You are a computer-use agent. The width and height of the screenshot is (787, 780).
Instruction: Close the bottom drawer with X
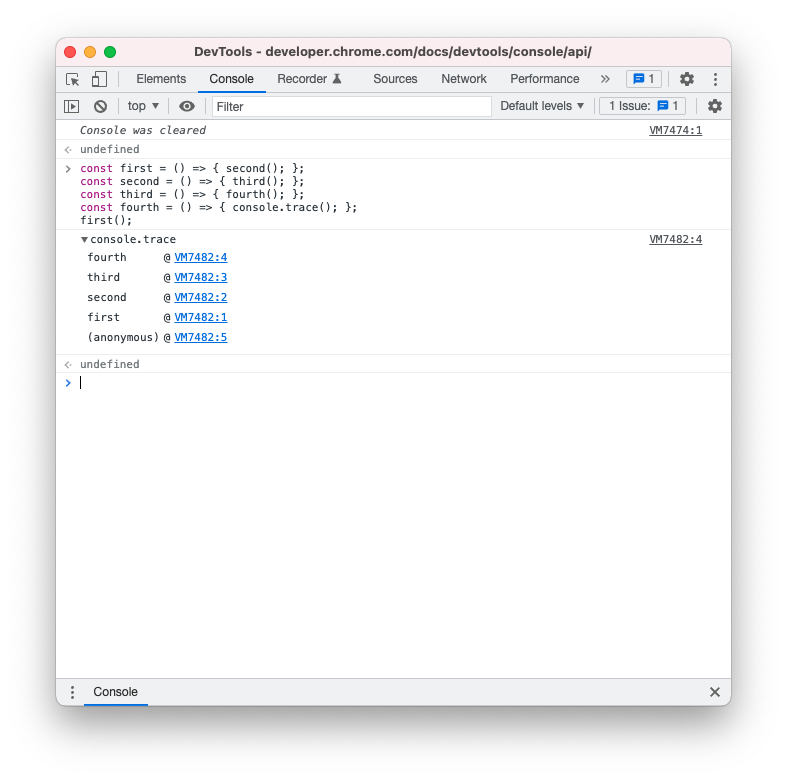coord(715,692)
